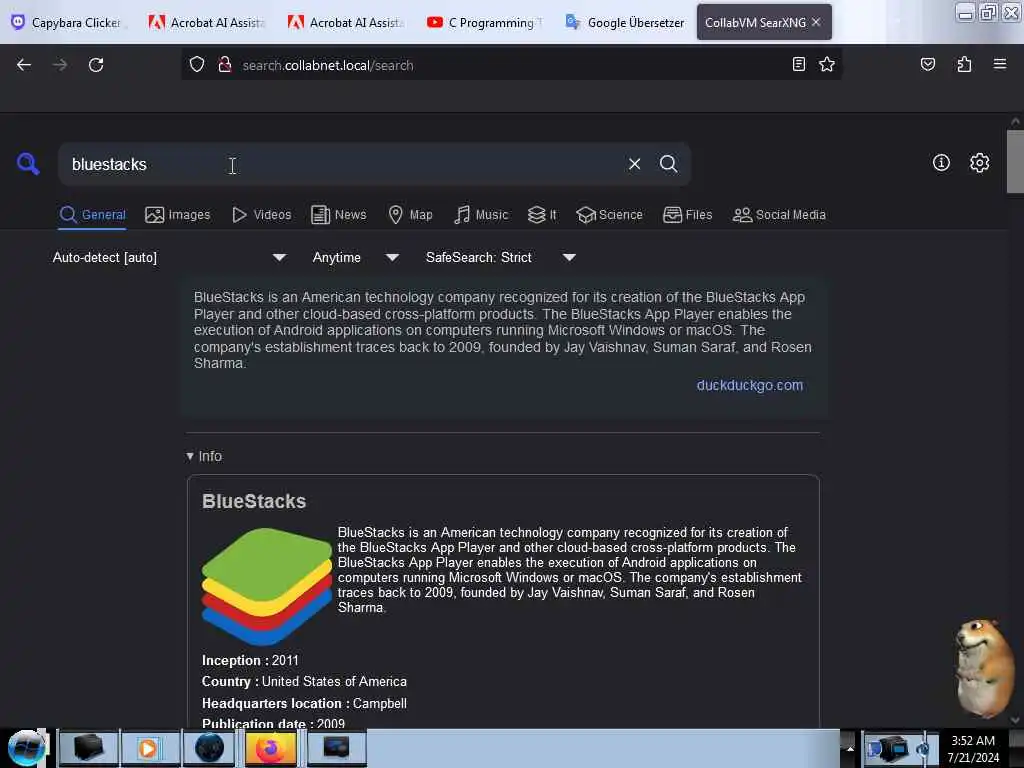Switch to the Videos category
Viewport: 1024px width, 768px height.
click(x=261, y=215)
